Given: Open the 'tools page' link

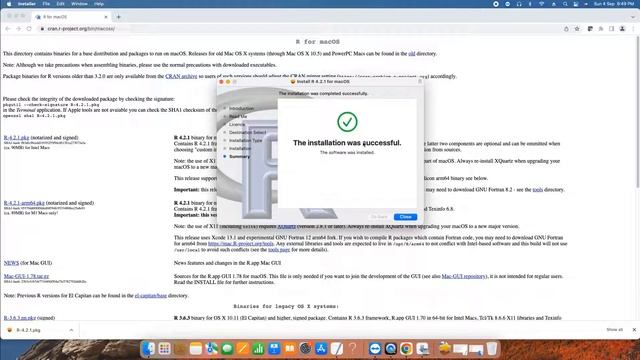Looking at the screenshot, I should coord(279,249).
